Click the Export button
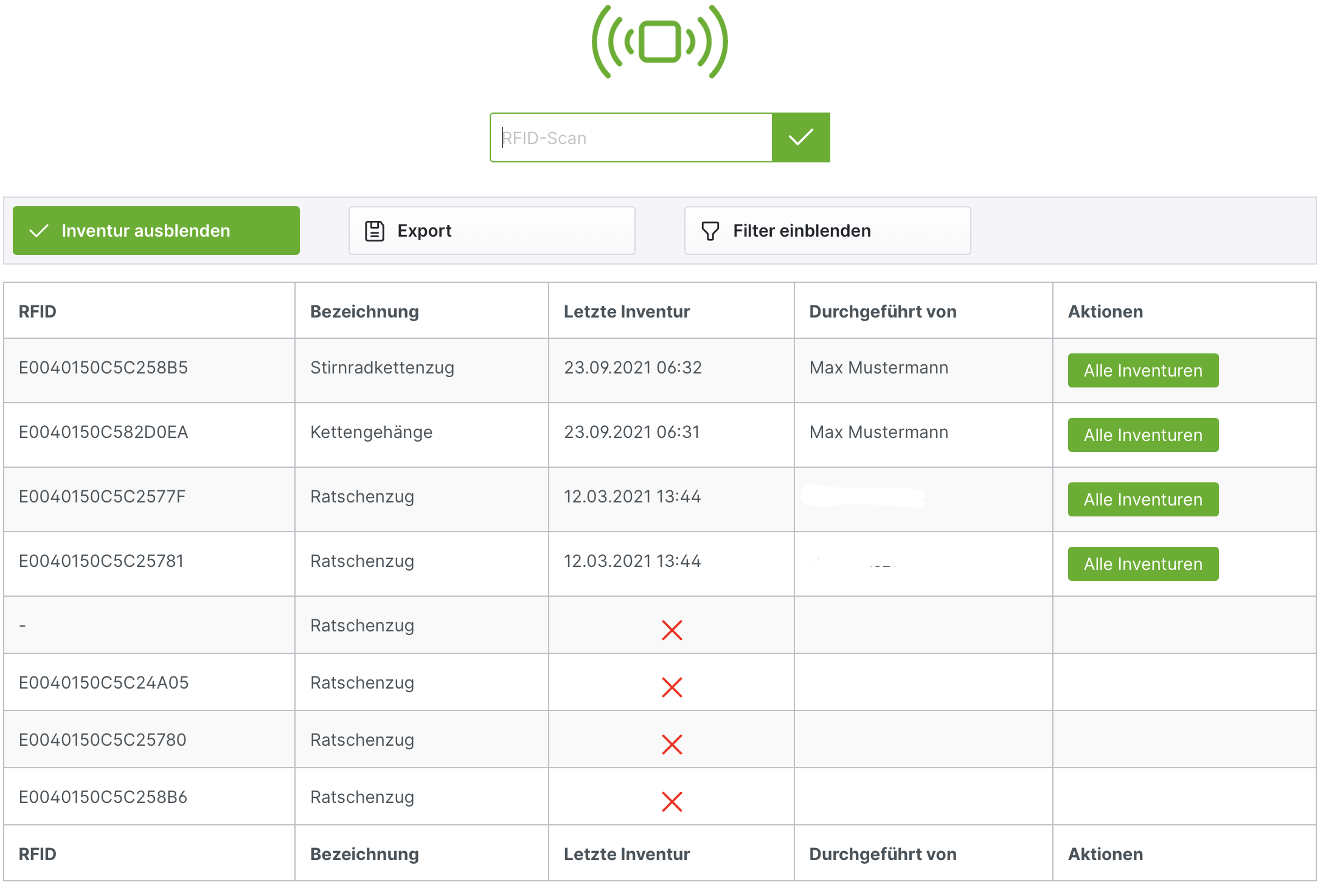This screenshot has height=896, width=1340. 491,231
